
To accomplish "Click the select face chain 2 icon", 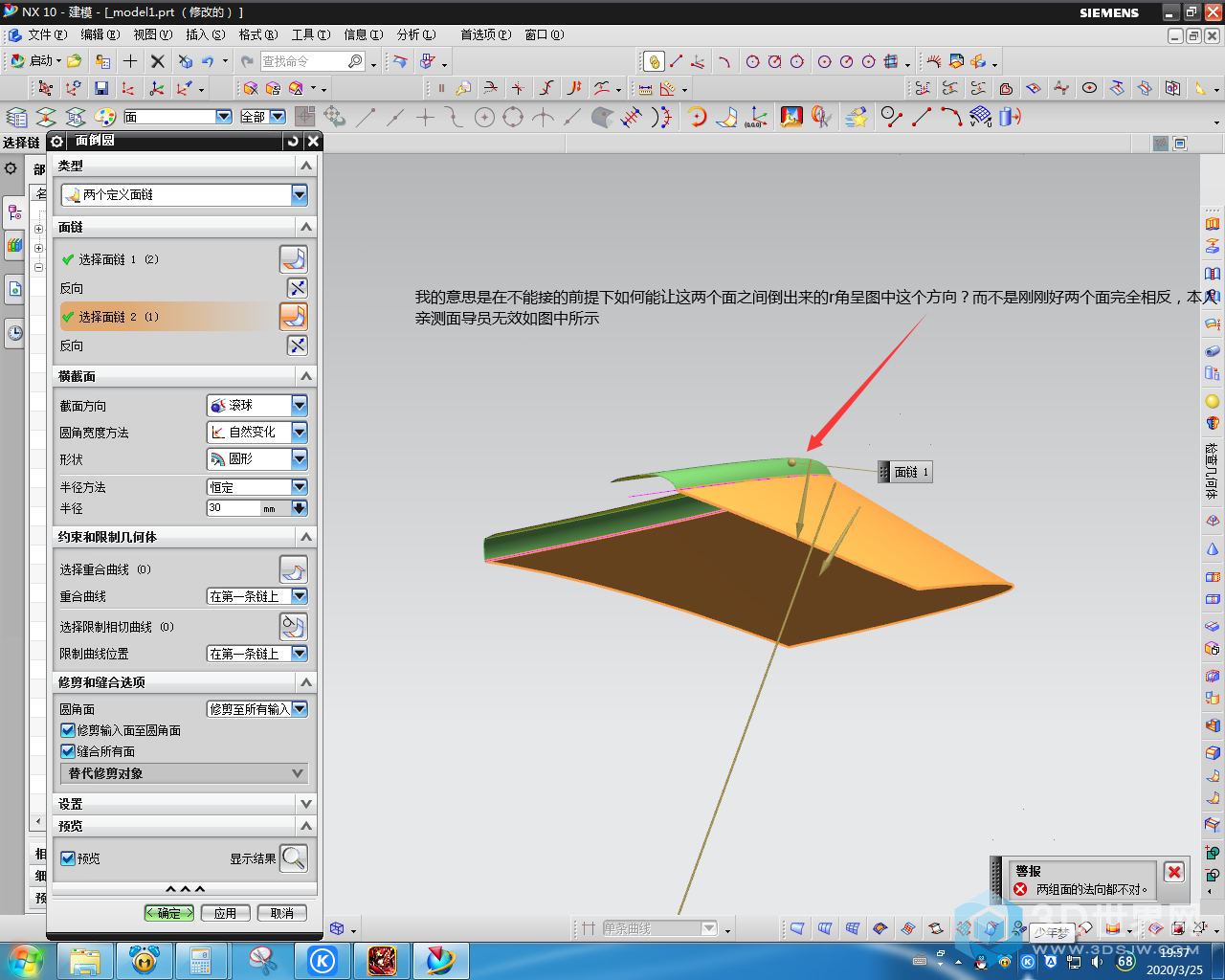I will (294, 316).
